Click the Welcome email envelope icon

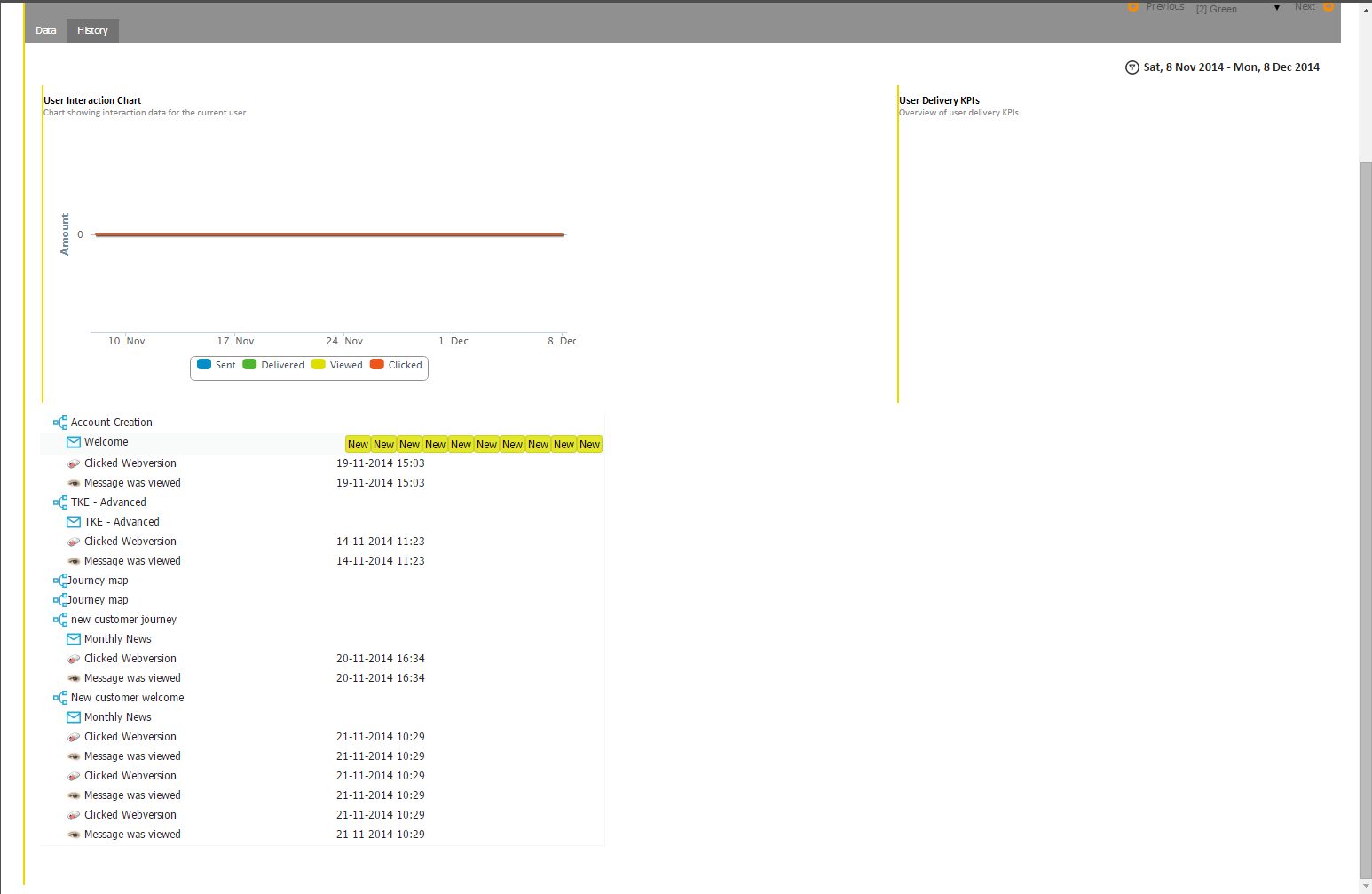(x=74, y=442)
